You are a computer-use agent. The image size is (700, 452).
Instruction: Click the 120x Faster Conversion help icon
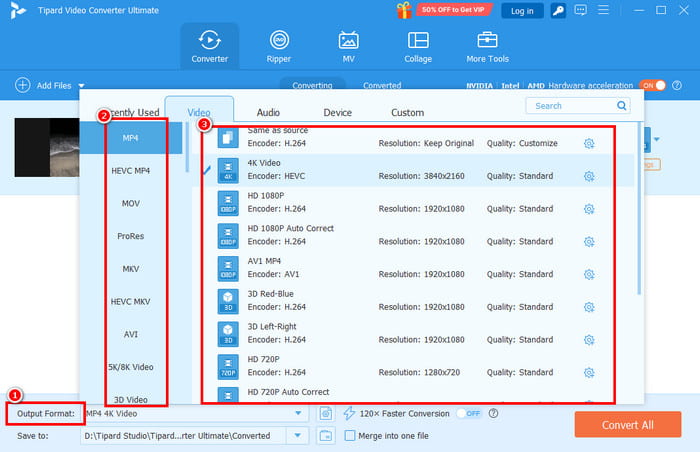pos(493,413)
